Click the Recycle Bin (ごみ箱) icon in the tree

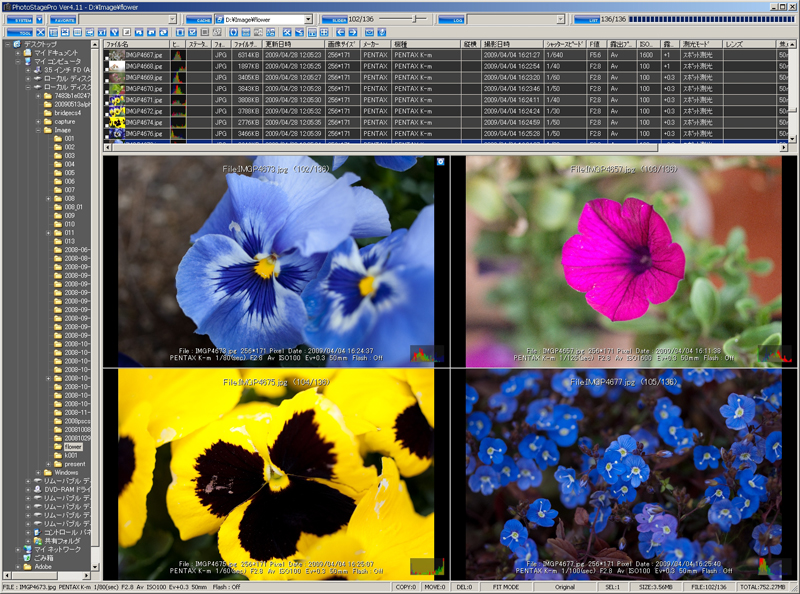[28, 557]
